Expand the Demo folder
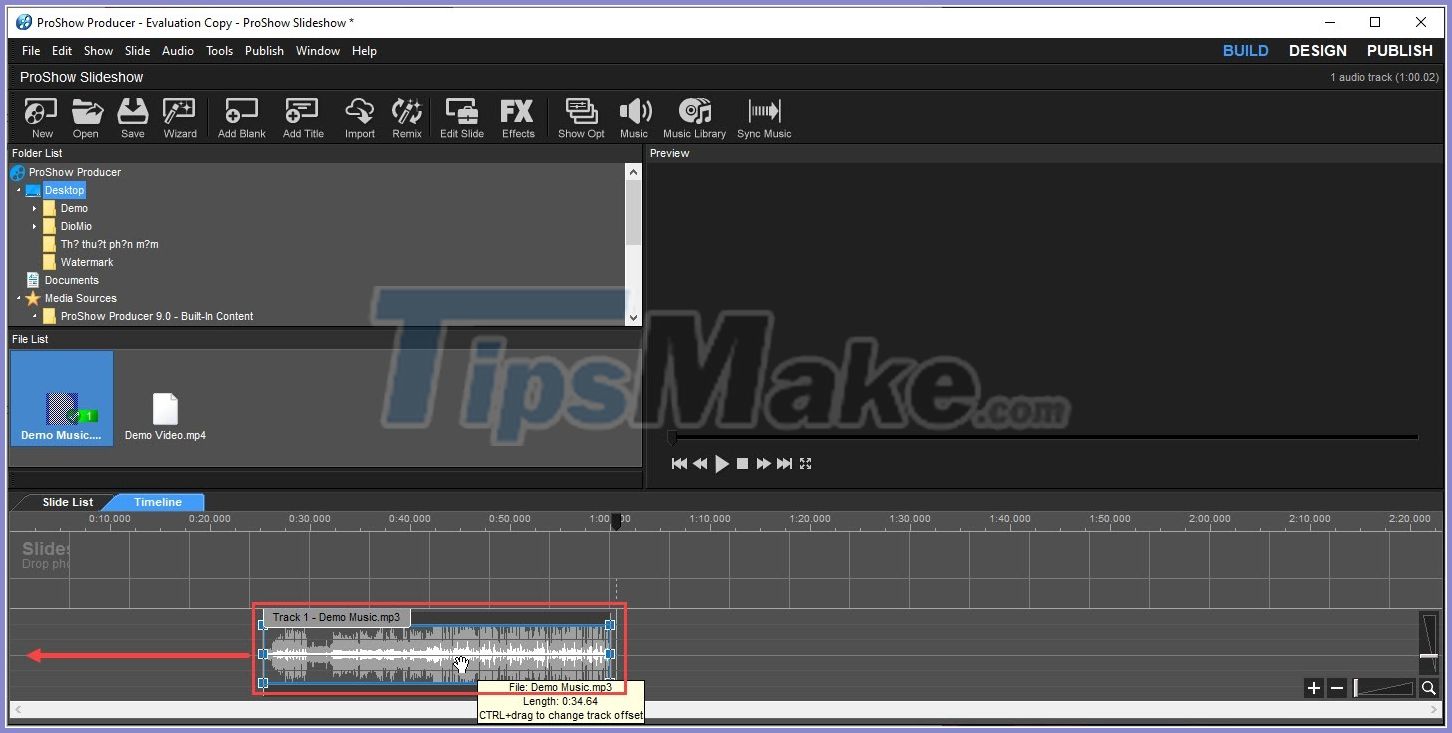The image size is (1452, 733). (x=33, y=208)
